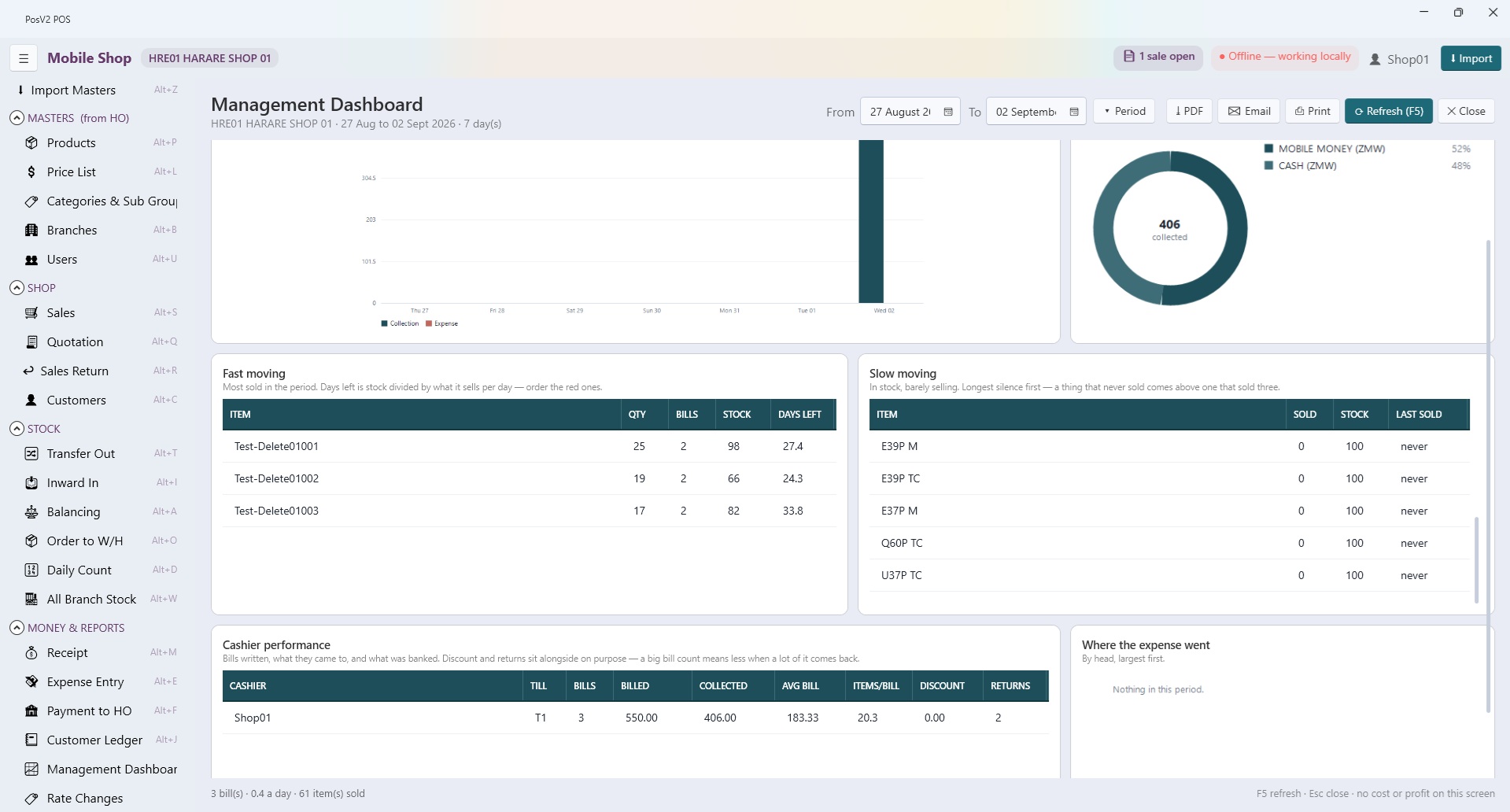This screenshot has width=1510, height=812.
Task: Click the Daily Count icon
Action: pos(31,570)
